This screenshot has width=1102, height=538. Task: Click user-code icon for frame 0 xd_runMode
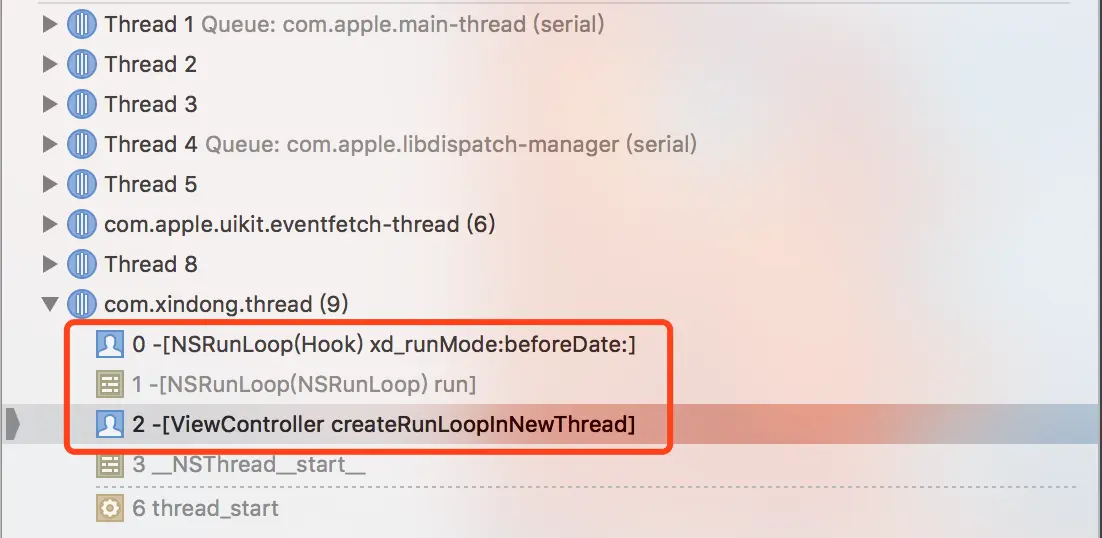[x=110, y=344]
